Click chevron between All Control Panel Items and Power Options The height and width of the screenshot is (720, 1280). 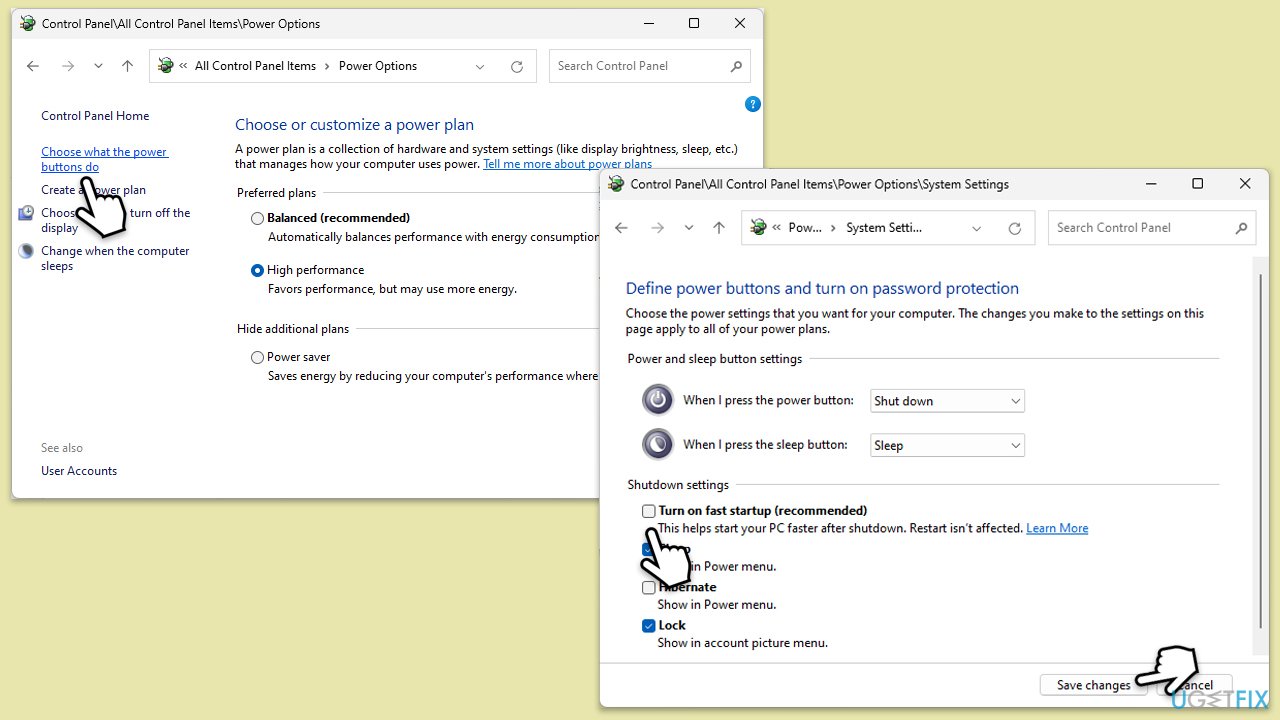(328, 66)
